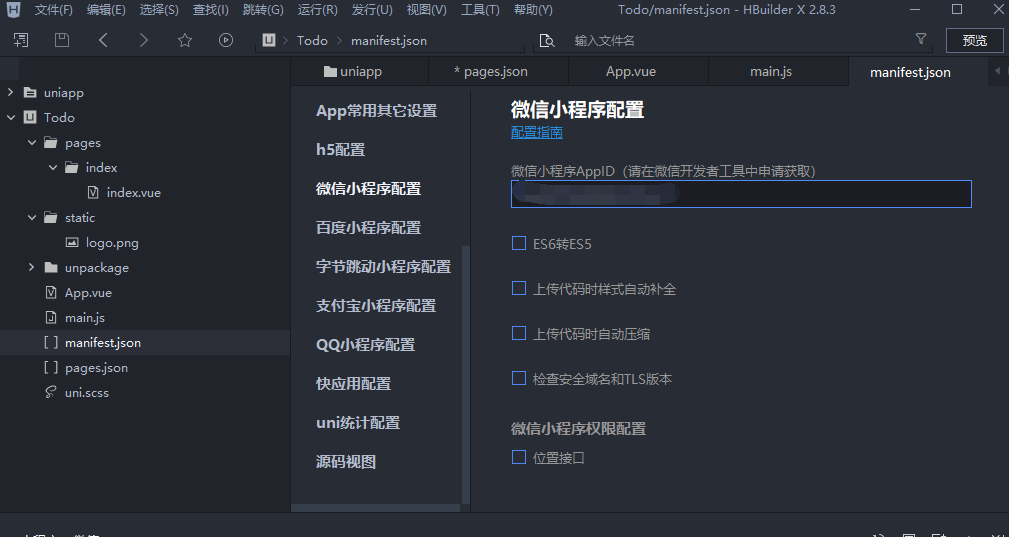Open the 跳转(G) menu
This screenshot has height=537, width=1009.
coord(263,10)
